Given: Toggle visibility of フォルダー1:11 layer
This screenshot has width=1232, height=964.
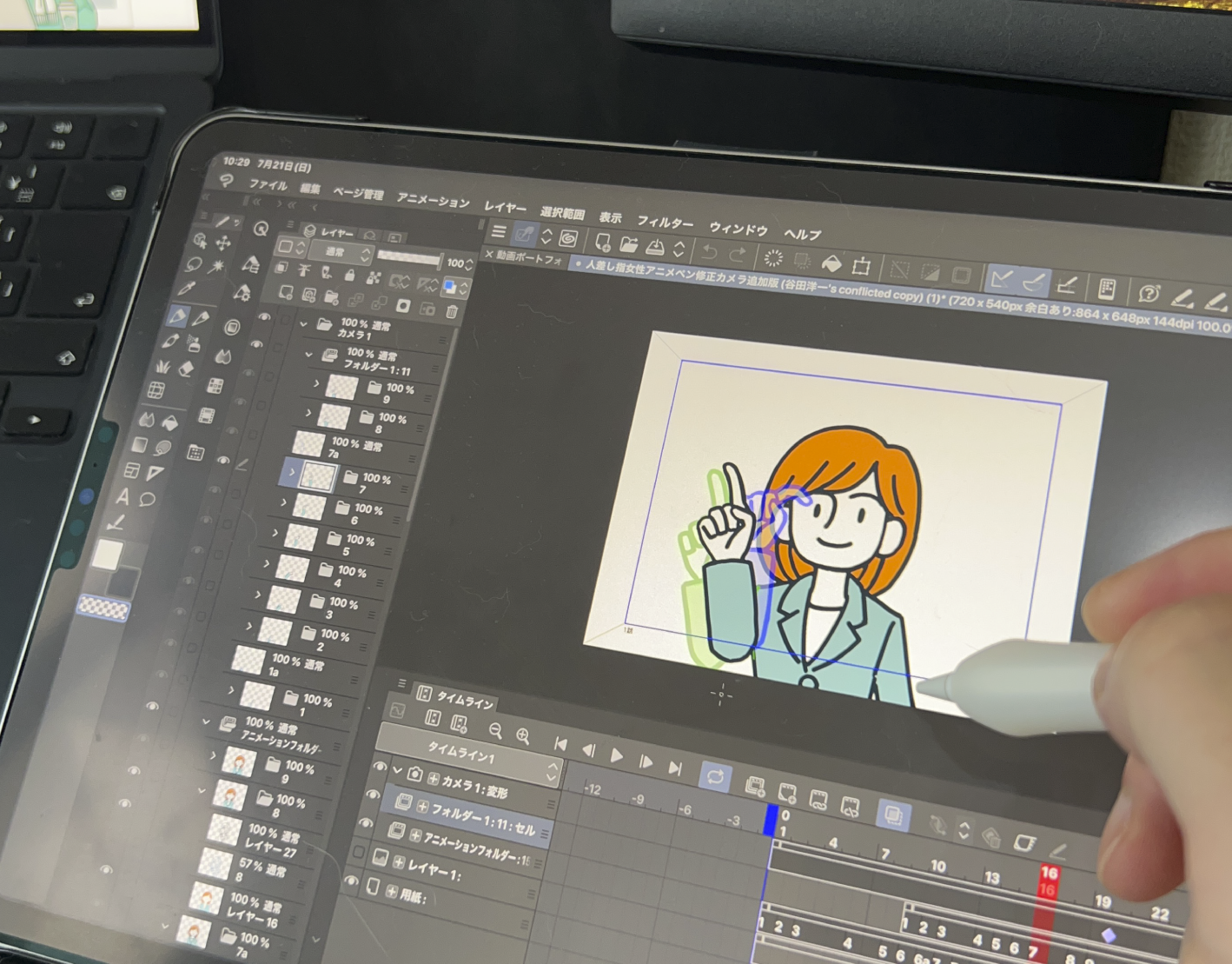Looking at the screenshot, I should click(256, 344).
